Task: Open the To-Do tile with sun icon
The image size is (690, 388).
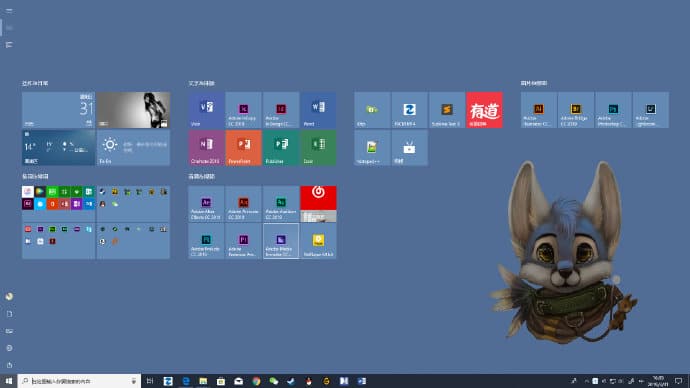Action: 133,147
